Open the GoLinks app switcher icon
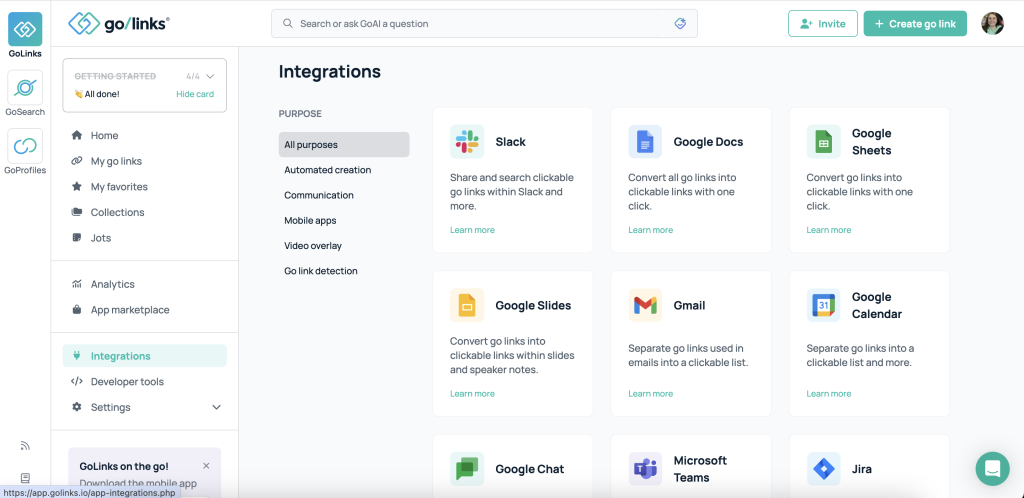 (x=25, y=29)
